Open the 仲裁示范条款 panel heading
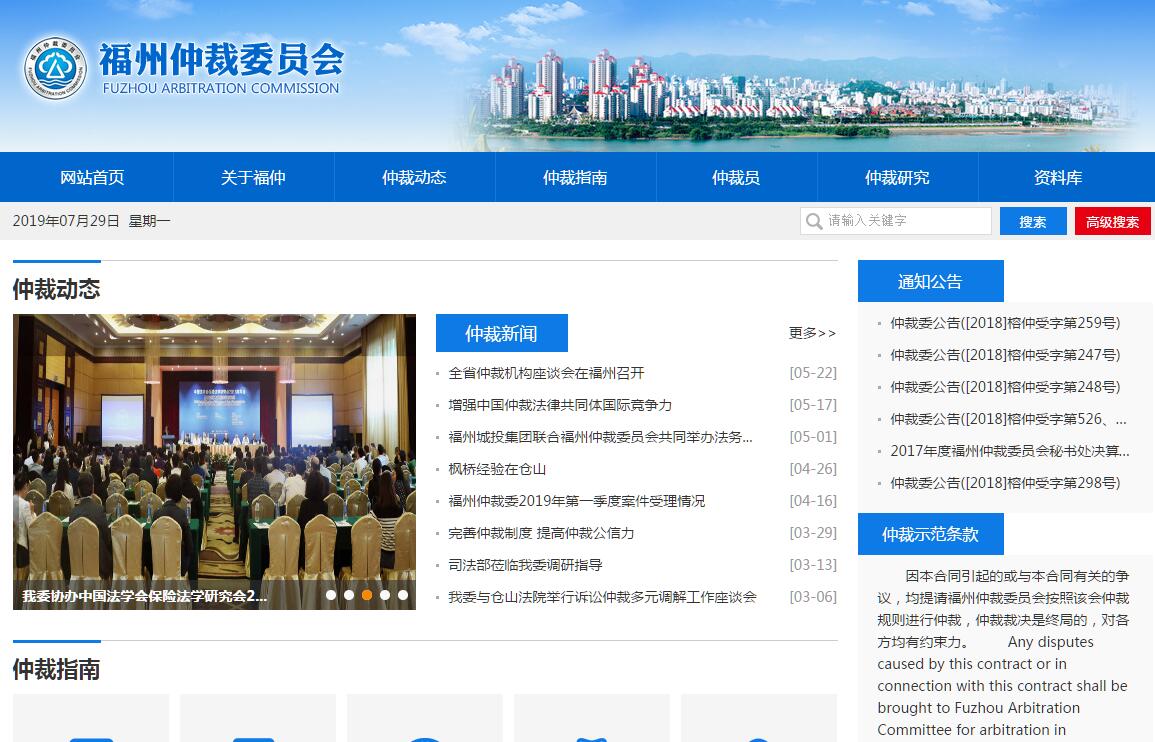 (x=930, y=535)
